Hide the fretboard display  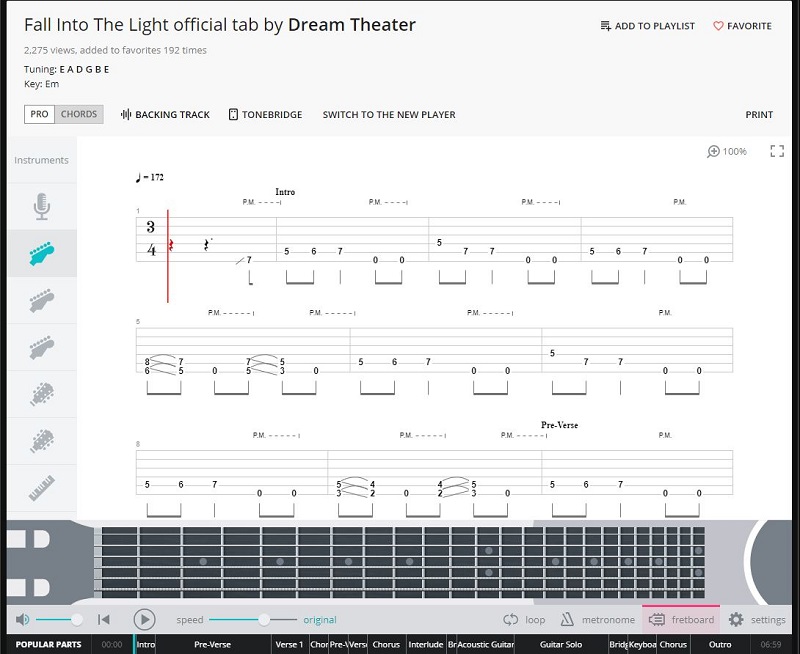point(681,620)
